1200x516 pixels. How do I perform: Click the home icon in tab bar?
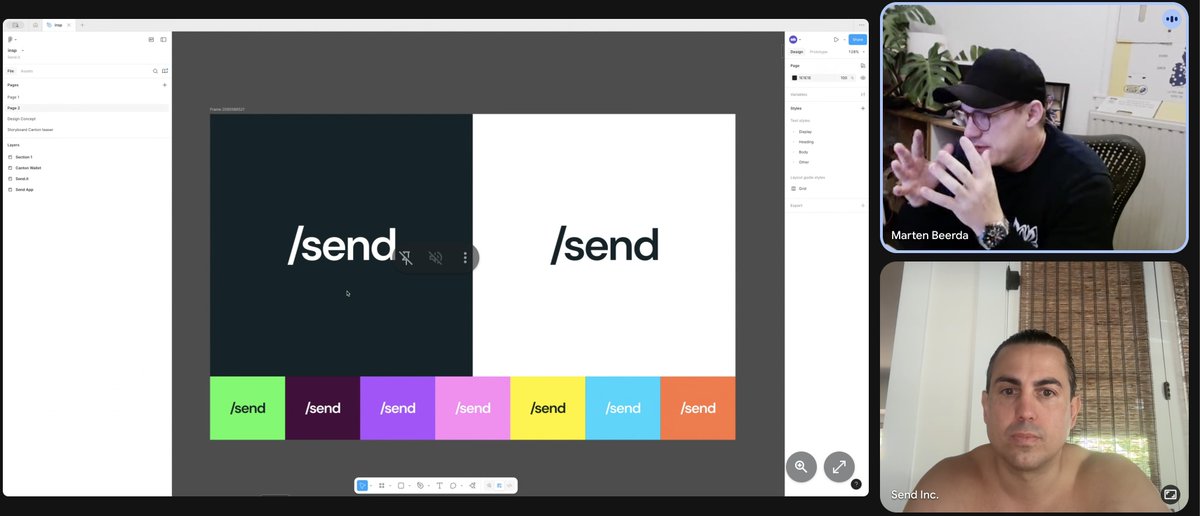coord(36,24)
